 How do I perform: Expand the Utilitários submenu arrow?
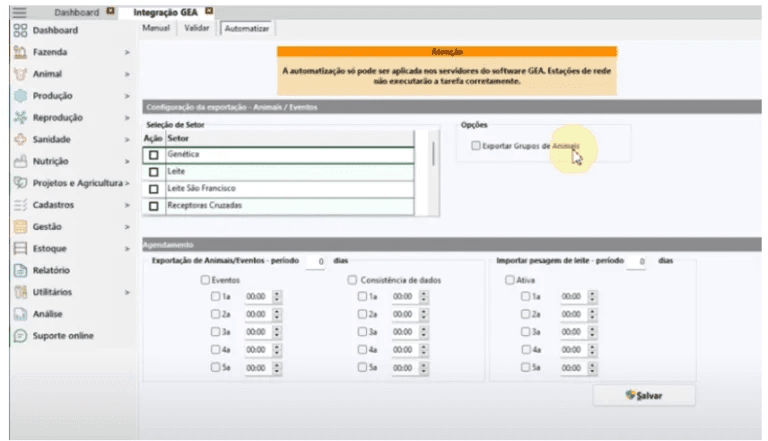pyautogui.click(x=127, y=292)
